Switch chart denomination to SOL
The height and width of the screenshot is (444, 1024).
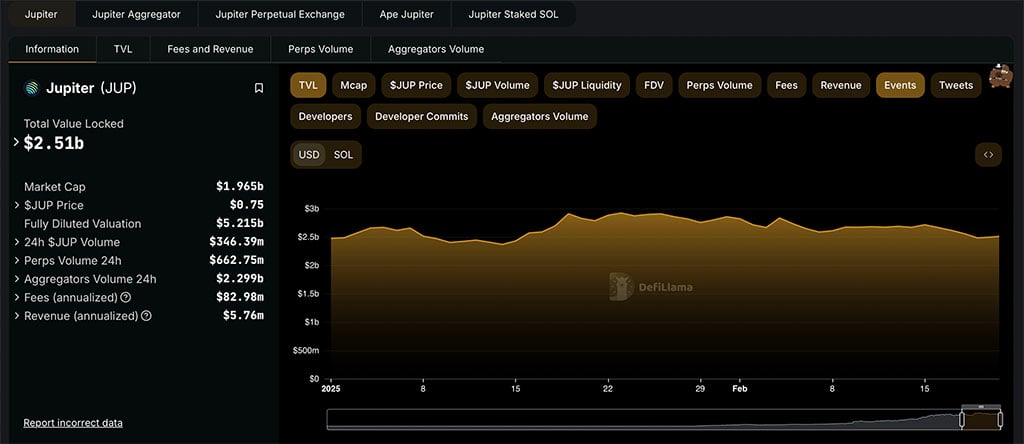343,155
